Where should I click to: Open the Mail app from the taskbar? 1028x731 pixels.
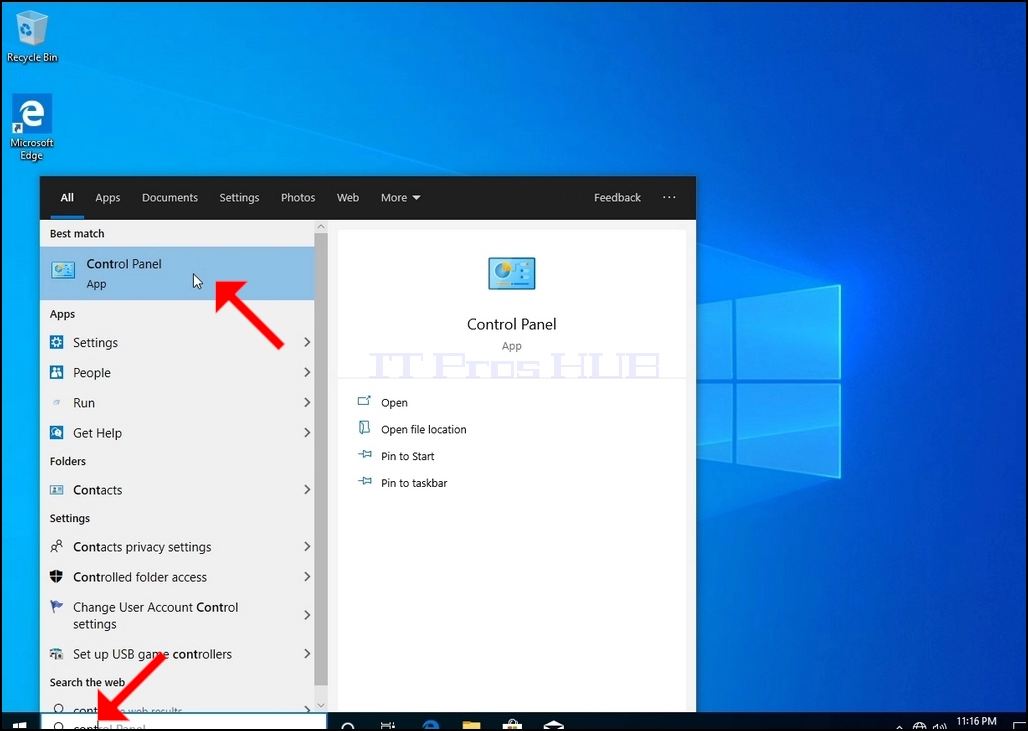[553, 725]
